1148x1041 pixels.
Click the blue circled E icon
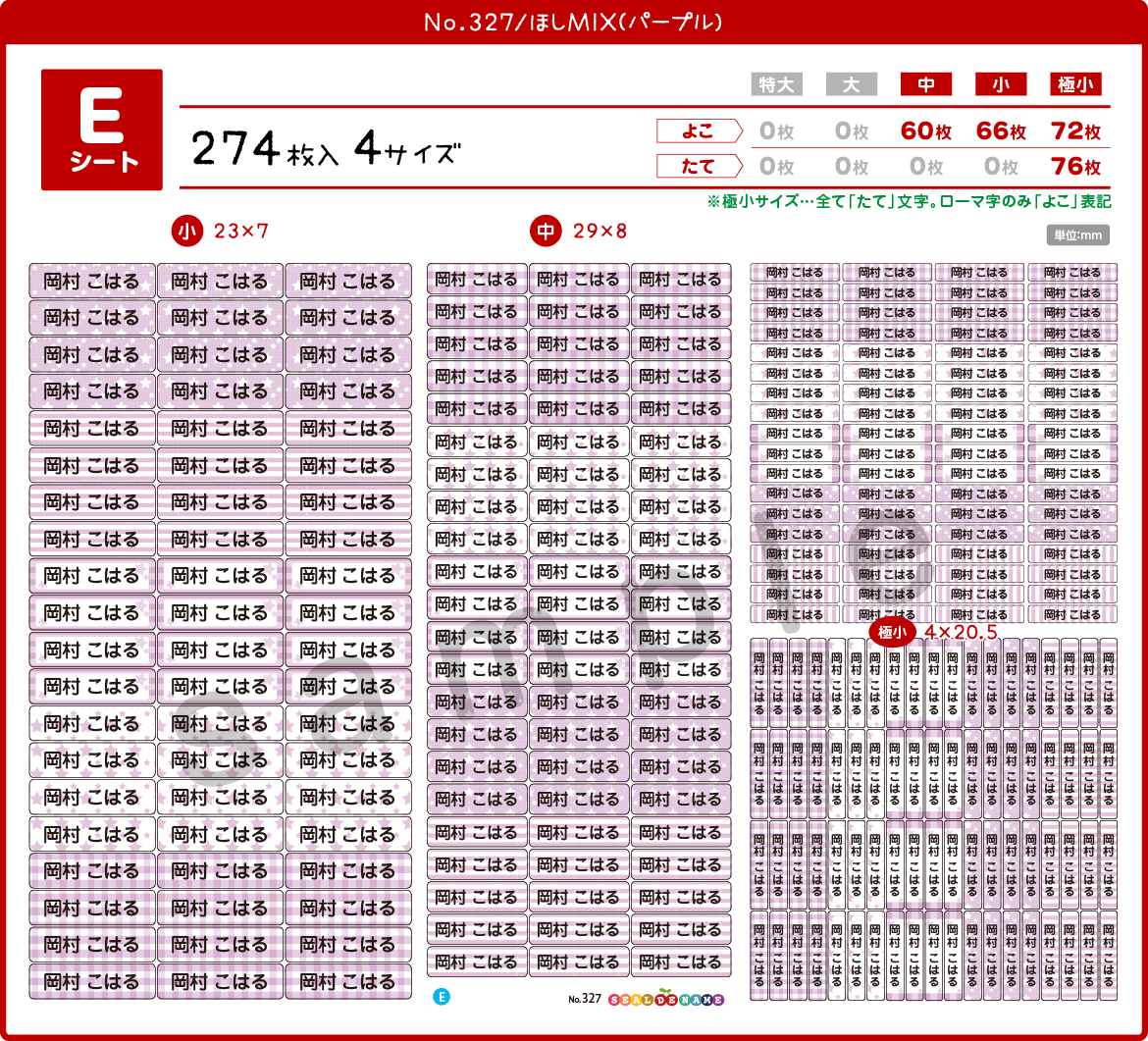click(442, 997)
